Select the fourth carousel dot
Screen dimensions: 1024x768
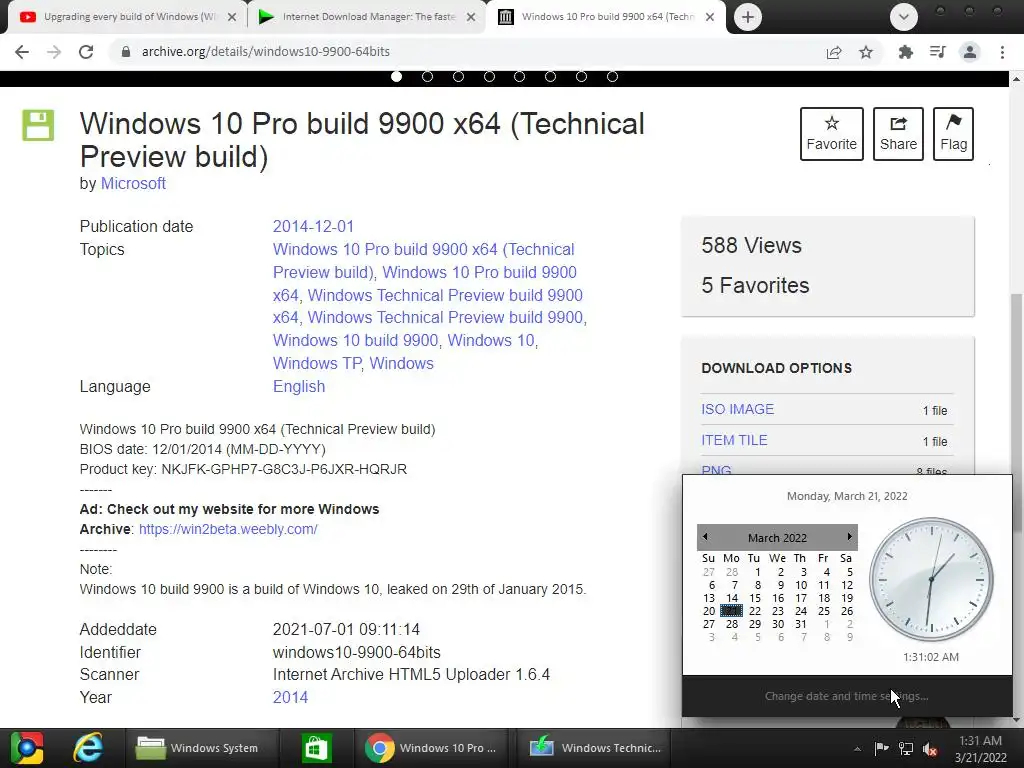[489, 76]
